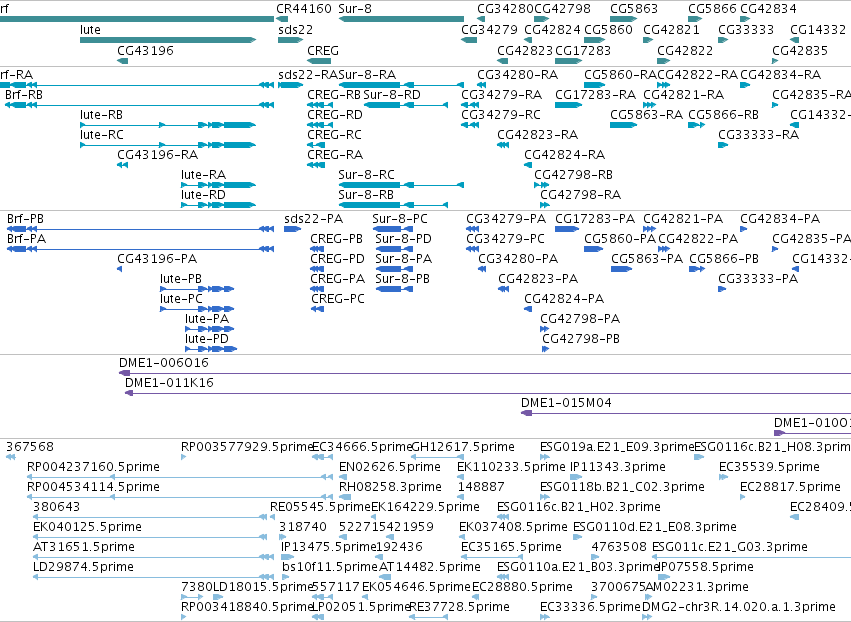The height and width of the screenshot is (622, 851).
Task: Select the lute-RC transcript label
Action: 101,135
